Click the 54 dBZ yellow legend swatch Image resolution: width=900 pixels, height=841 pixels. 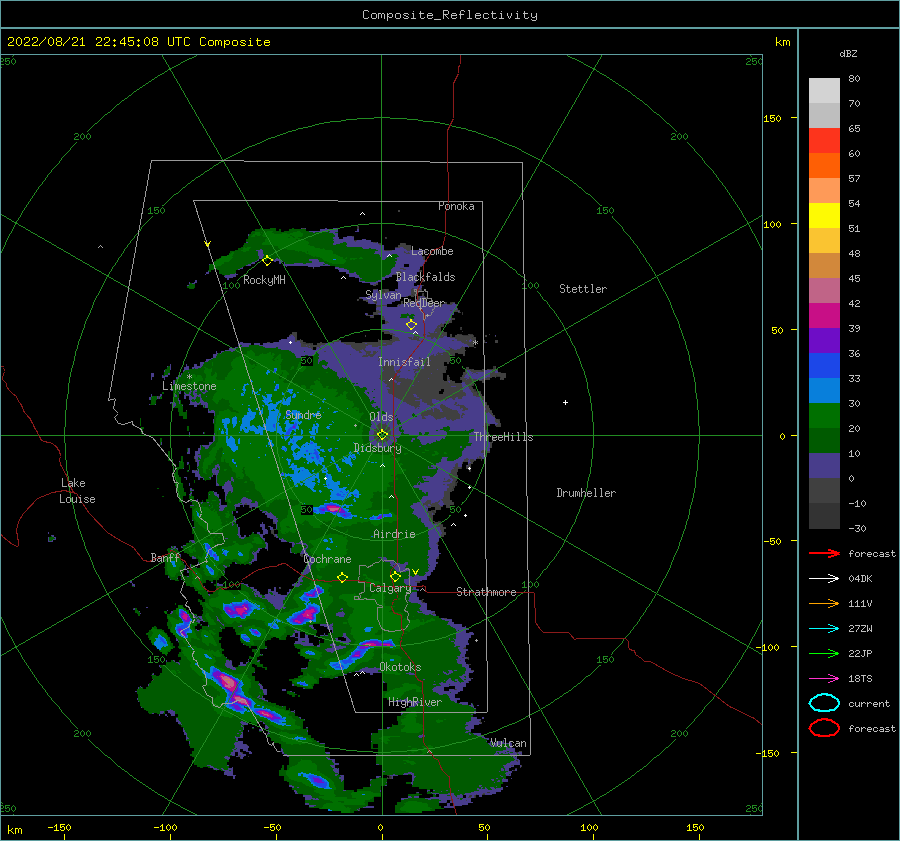(824, 215)
